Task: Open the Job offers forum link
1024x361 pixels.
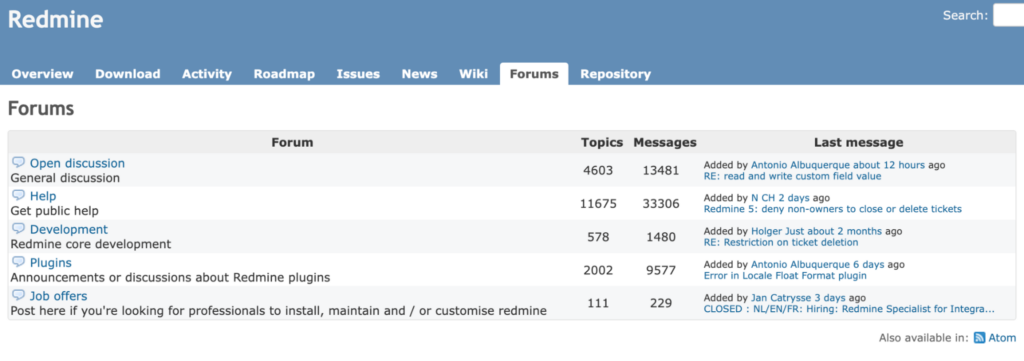Action: click(x=58, y=296)
